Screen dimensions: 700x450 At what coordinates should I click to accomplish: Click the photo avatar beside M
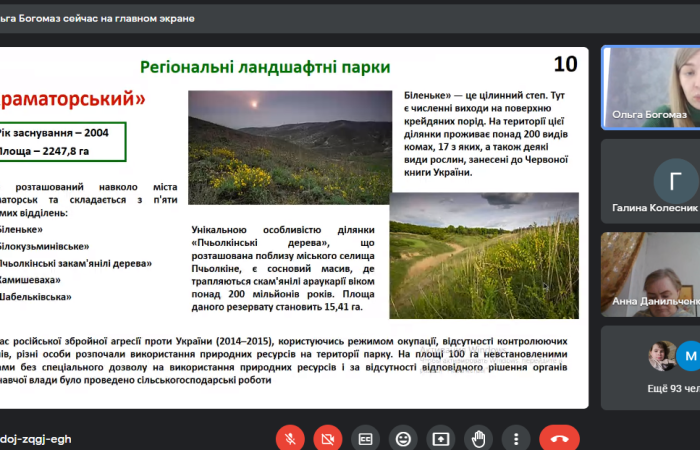[663, 356]
